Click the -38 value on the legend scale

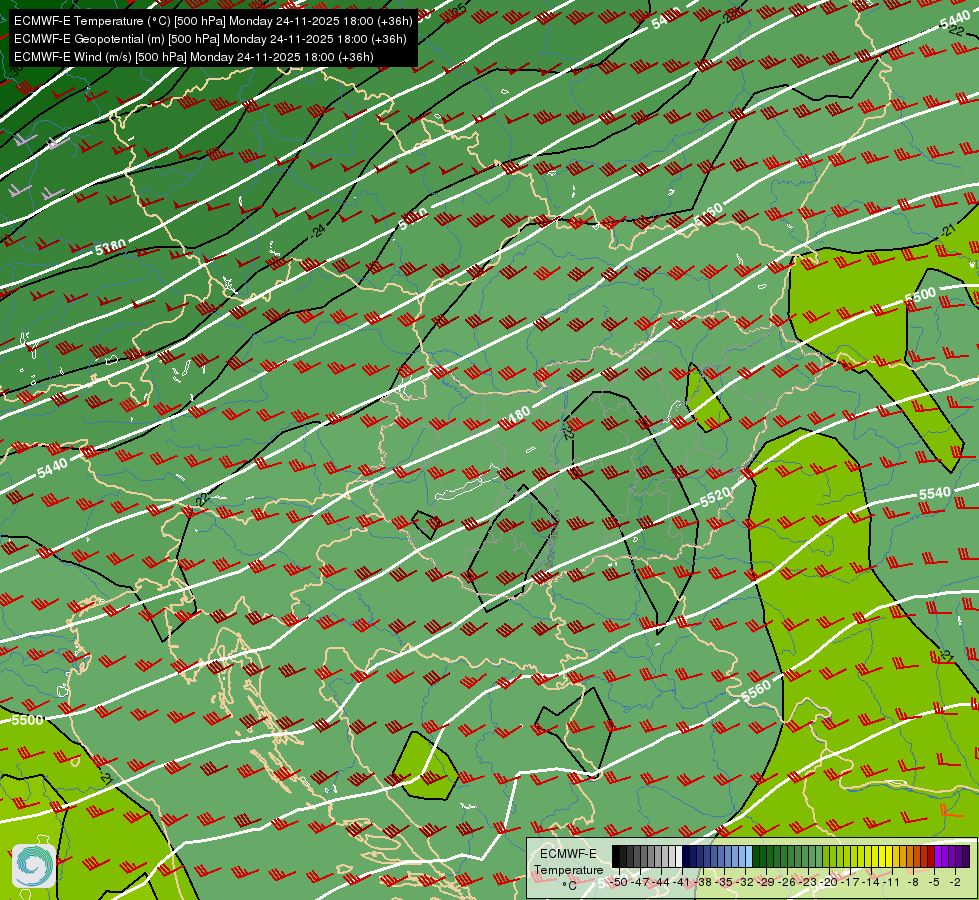(x=703, y=882)
